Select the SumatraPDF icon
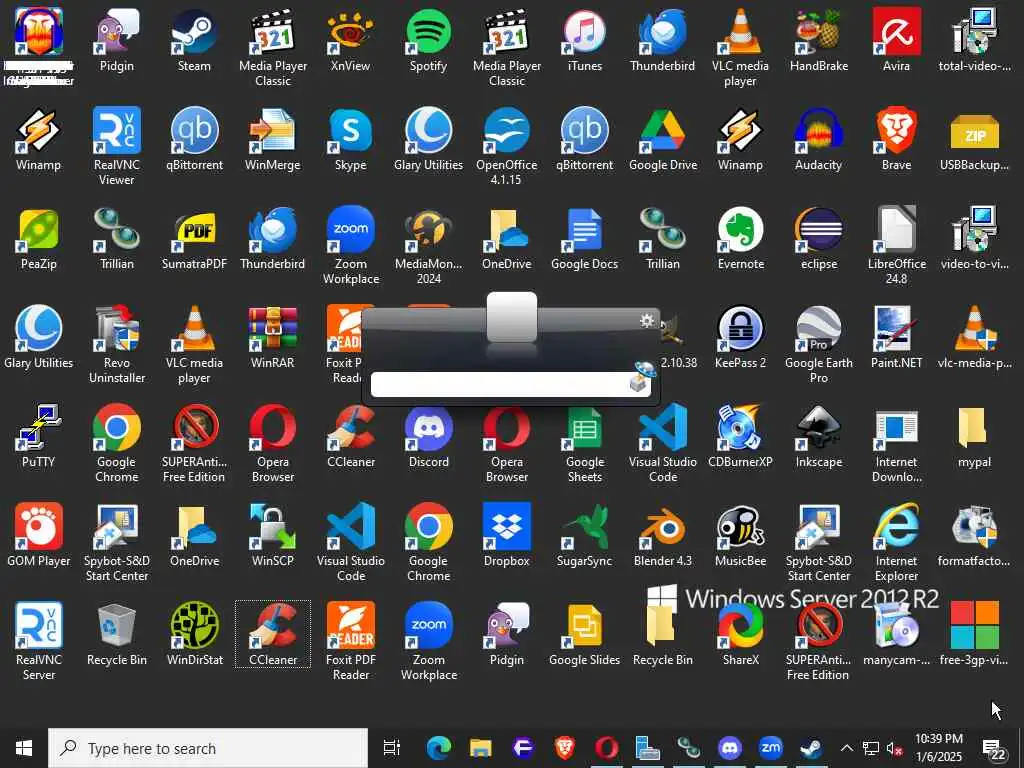This screenshot has width=1024, height=768. (194, 239)
